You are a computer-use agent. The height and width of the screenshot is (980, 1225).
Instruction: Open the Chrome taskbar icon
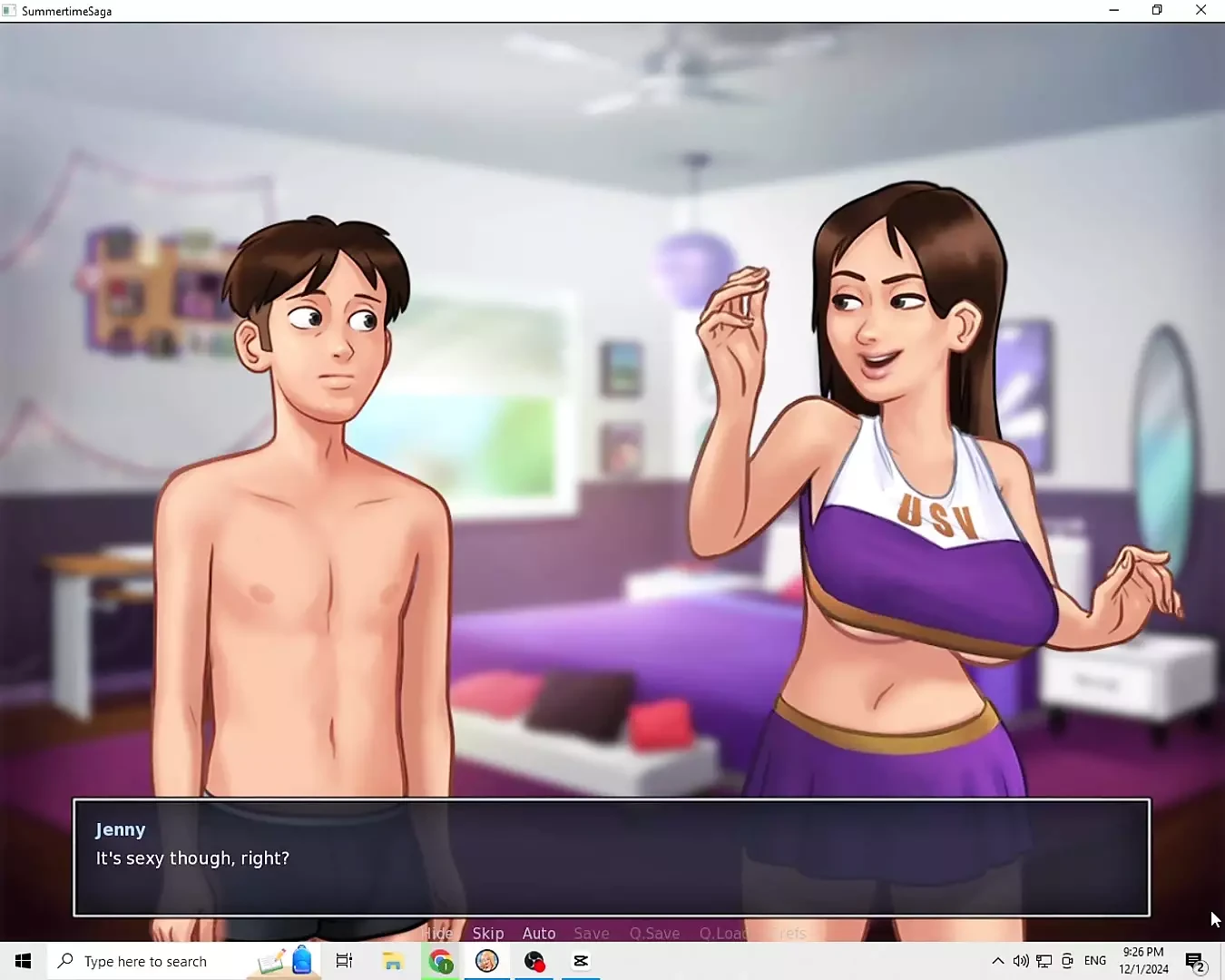point(441,961)
